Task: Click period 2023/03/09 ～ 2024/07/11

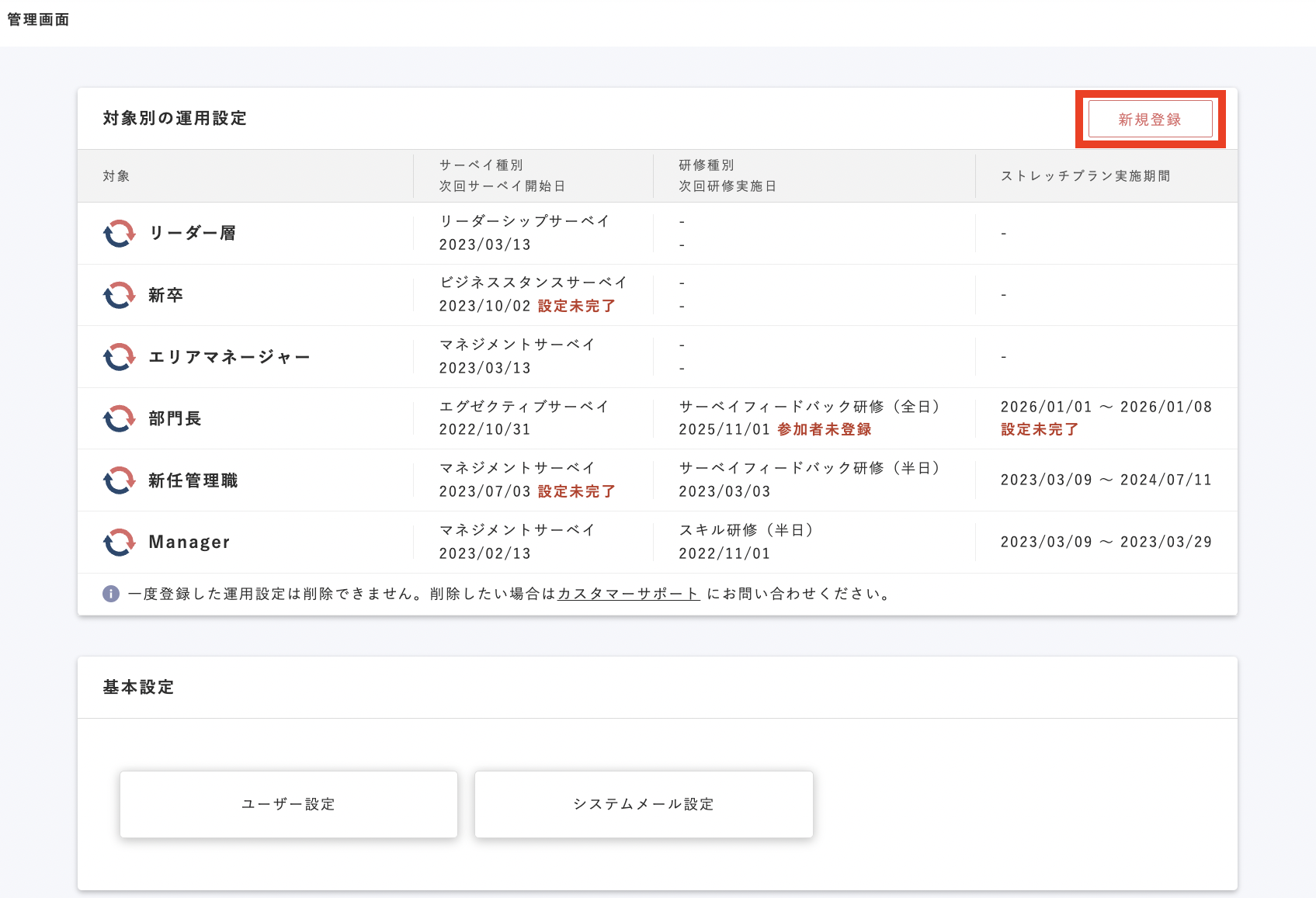Action: (1106, 480)
